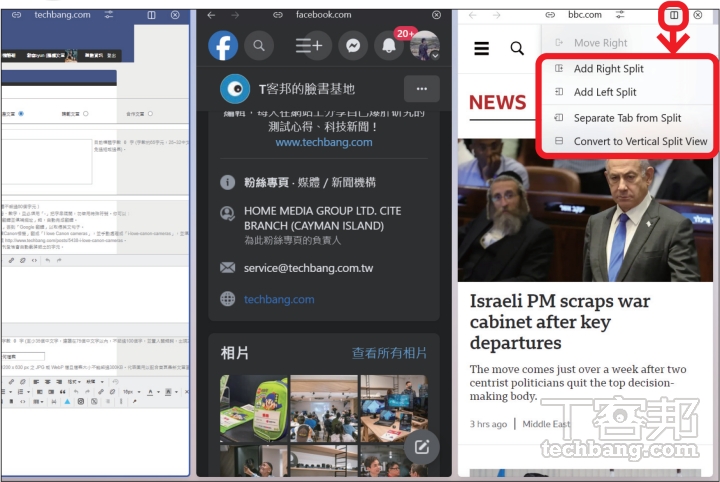The width and height of the screenshot is (720, 482).
Task: Click split view icon in techbang.com pane header
Action: 152,15
